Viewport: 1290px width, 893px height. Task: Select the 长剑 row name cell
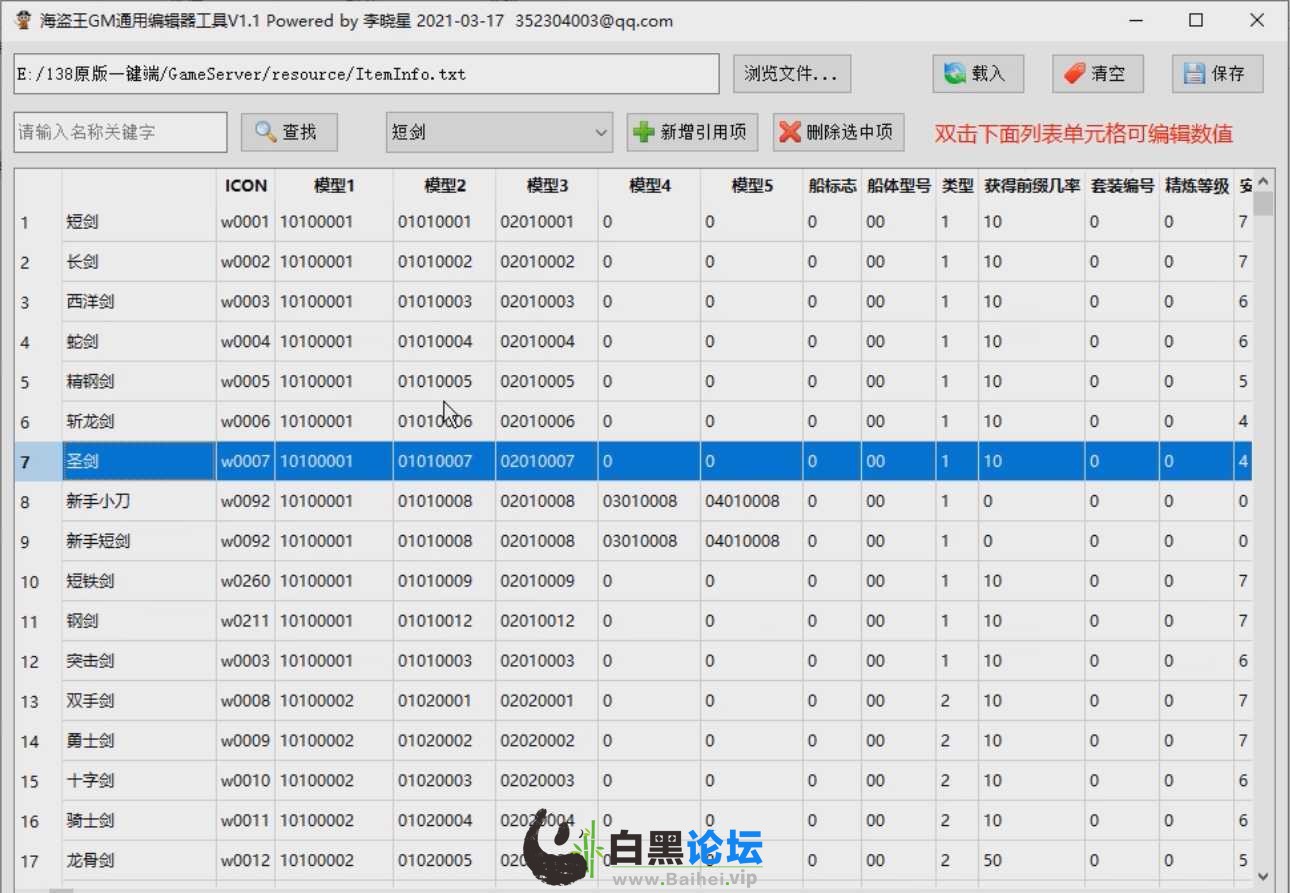click(x=139, y=262)
